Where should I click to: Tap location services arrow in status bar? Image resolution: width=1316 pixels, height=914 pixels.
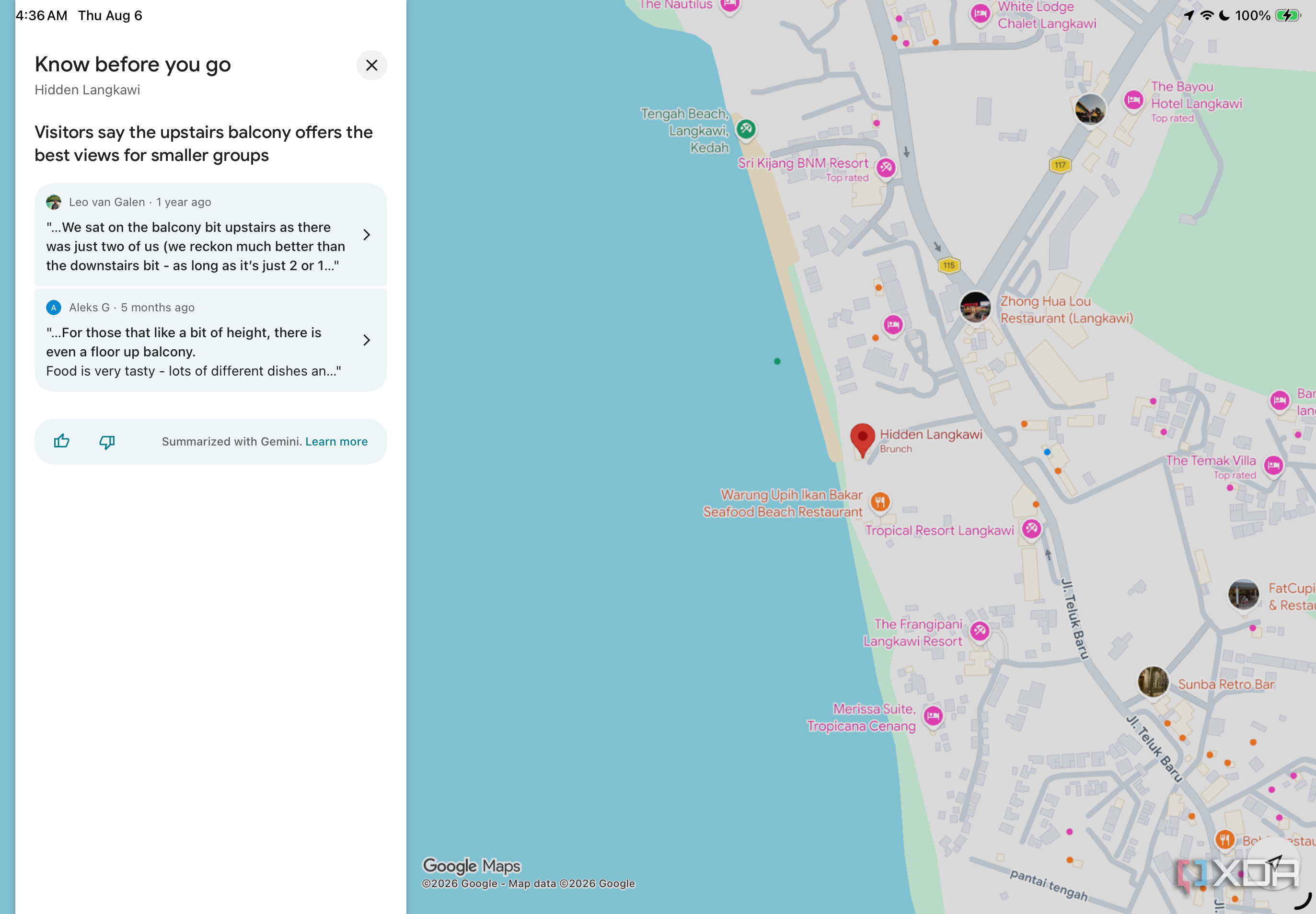coord(1189,15)
